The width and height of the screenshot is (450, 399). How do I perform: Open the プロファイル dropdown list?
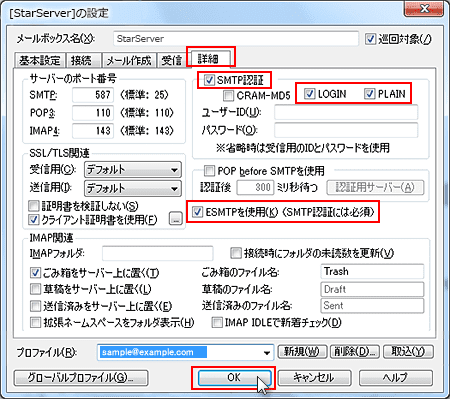click(266, 352)
